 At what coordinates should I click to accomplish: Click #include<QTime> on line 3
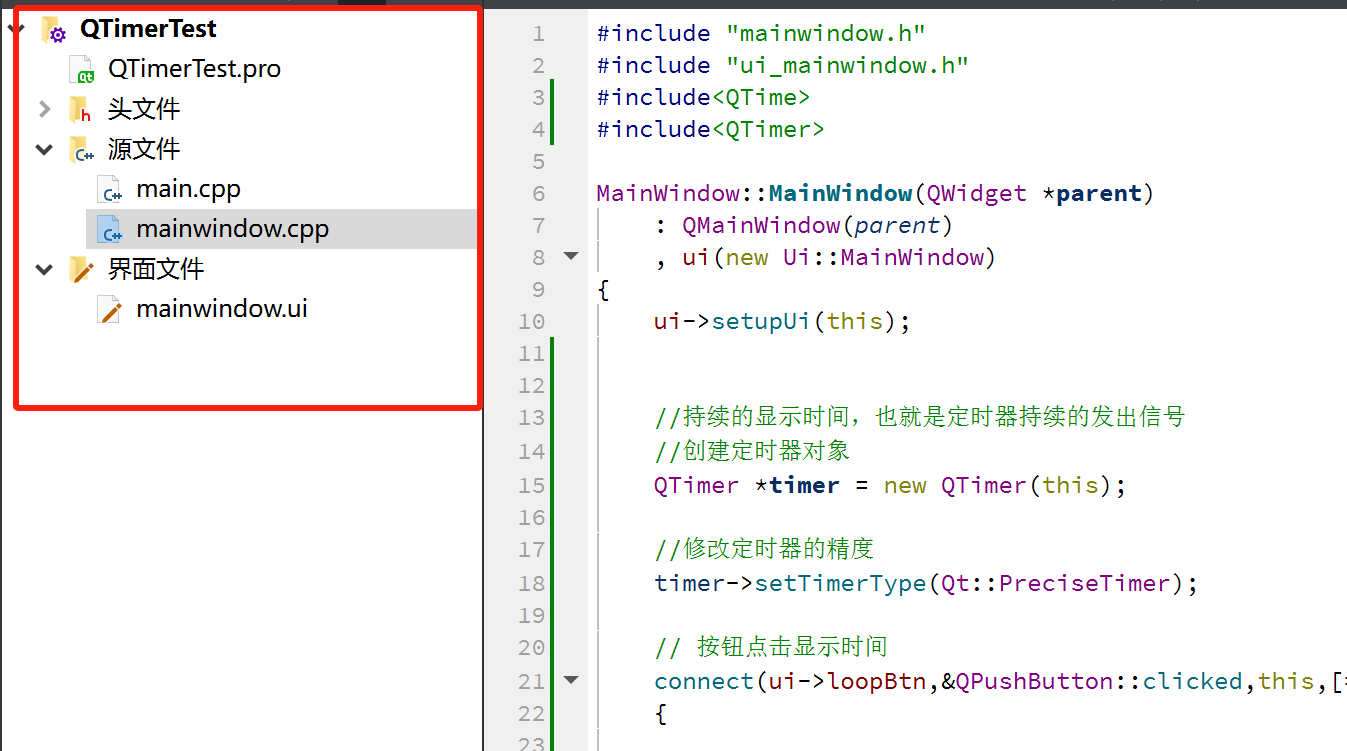pyautogui.click(x=703, y=97)
